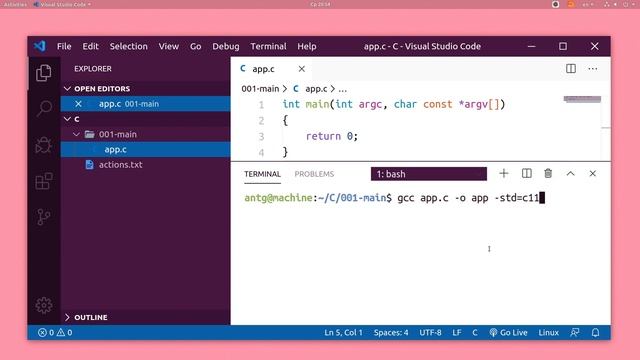
Task: Click the feedback icon in status bar
Action: pyautogui.click(x=575, y=333)
